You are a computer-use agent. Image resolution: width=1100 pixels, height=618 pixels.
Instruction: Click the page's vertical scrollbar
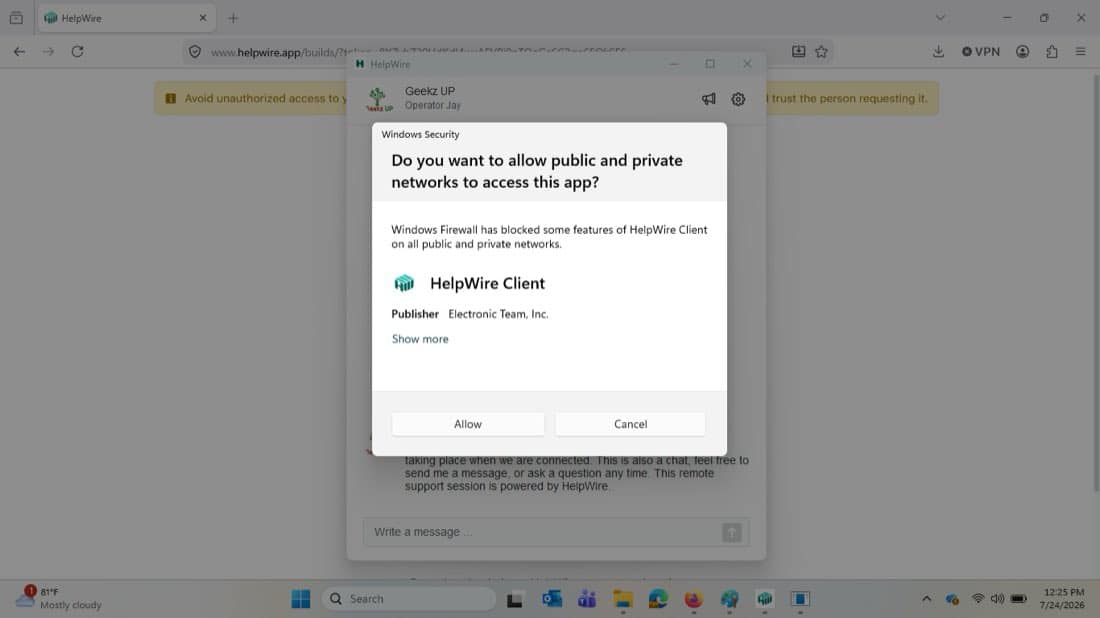pos(1096,281)
